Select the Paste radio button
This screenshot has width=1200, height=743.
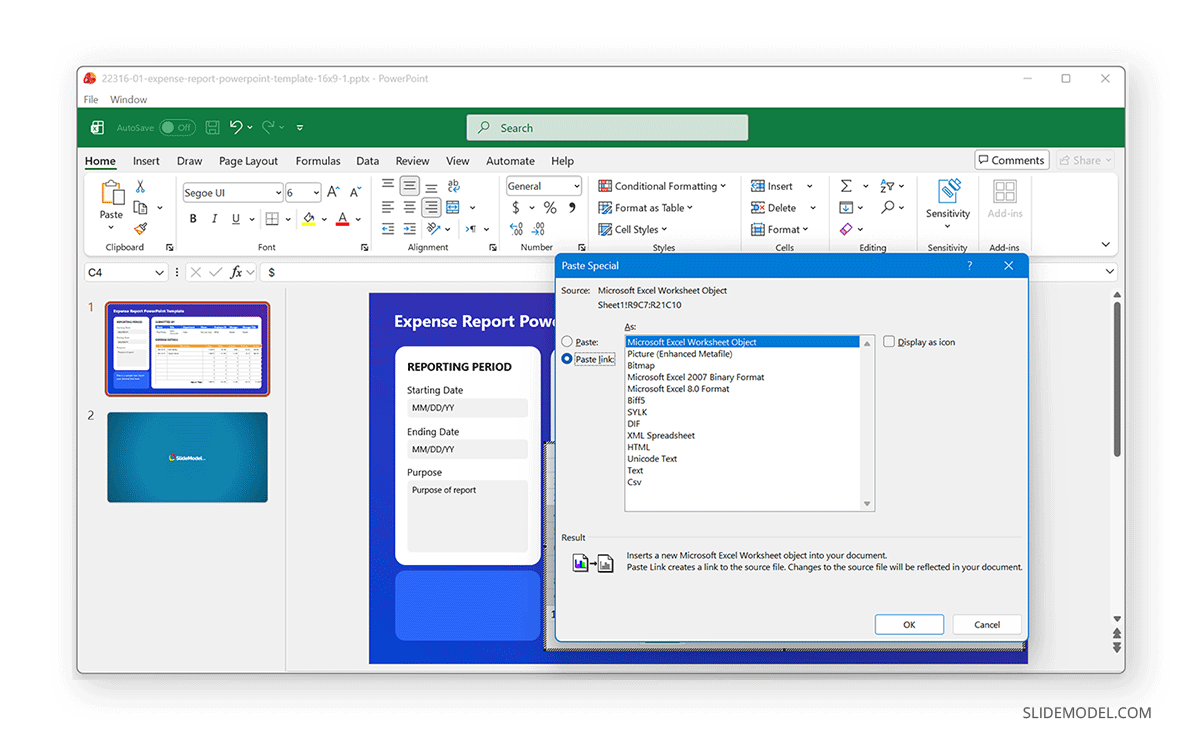[x=567, y=342]
